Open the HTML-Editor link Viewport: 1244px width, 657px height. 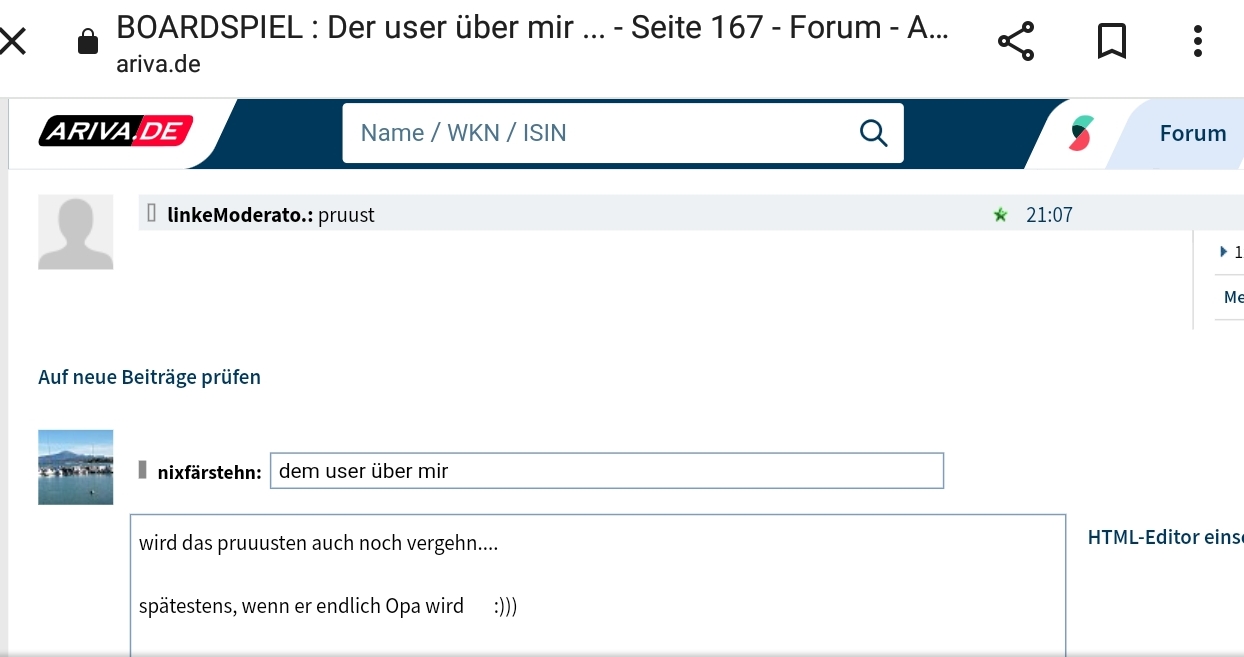pos(1164,537)
